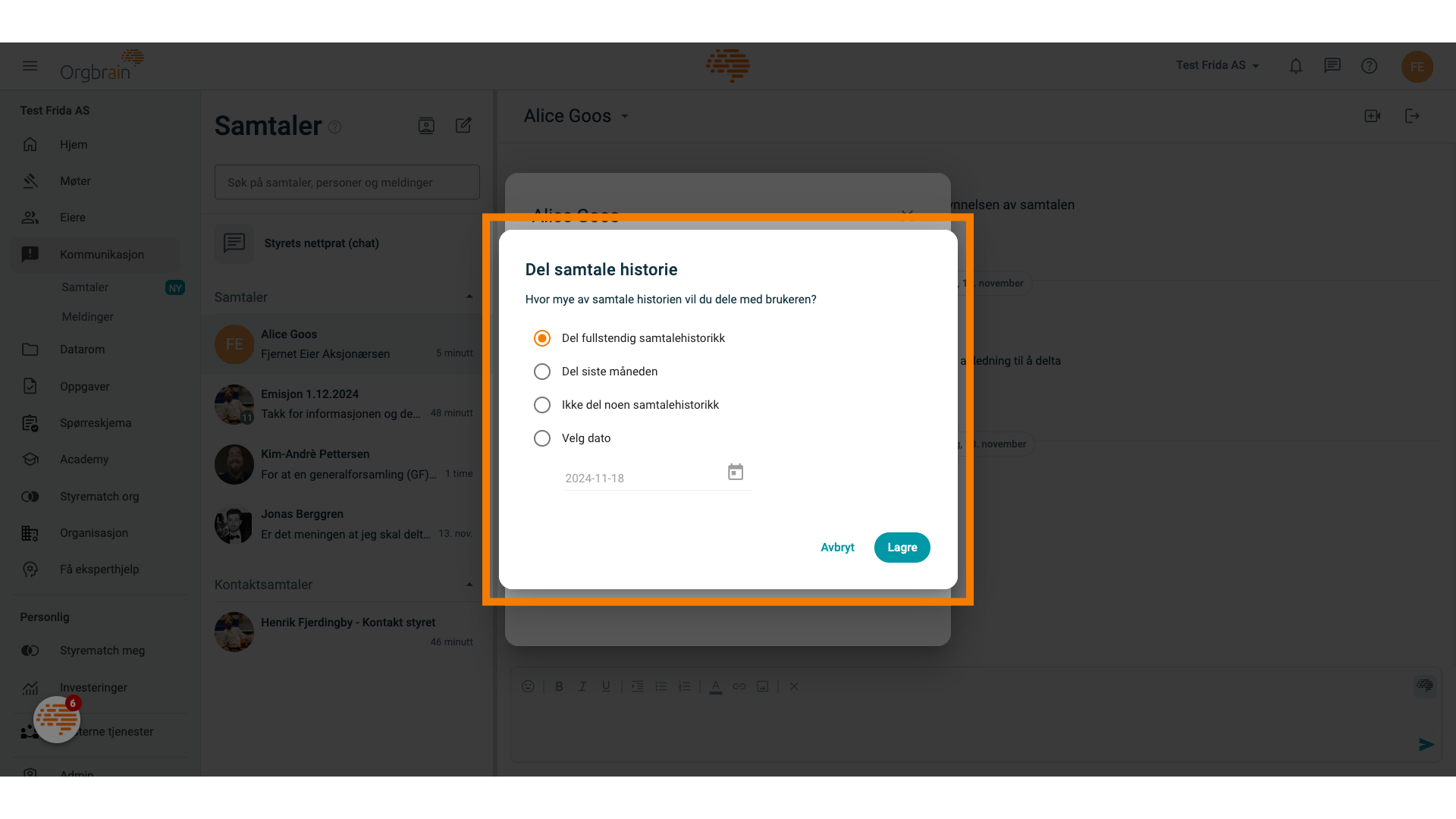Click the compose new conversation icon

click(463, 125)
